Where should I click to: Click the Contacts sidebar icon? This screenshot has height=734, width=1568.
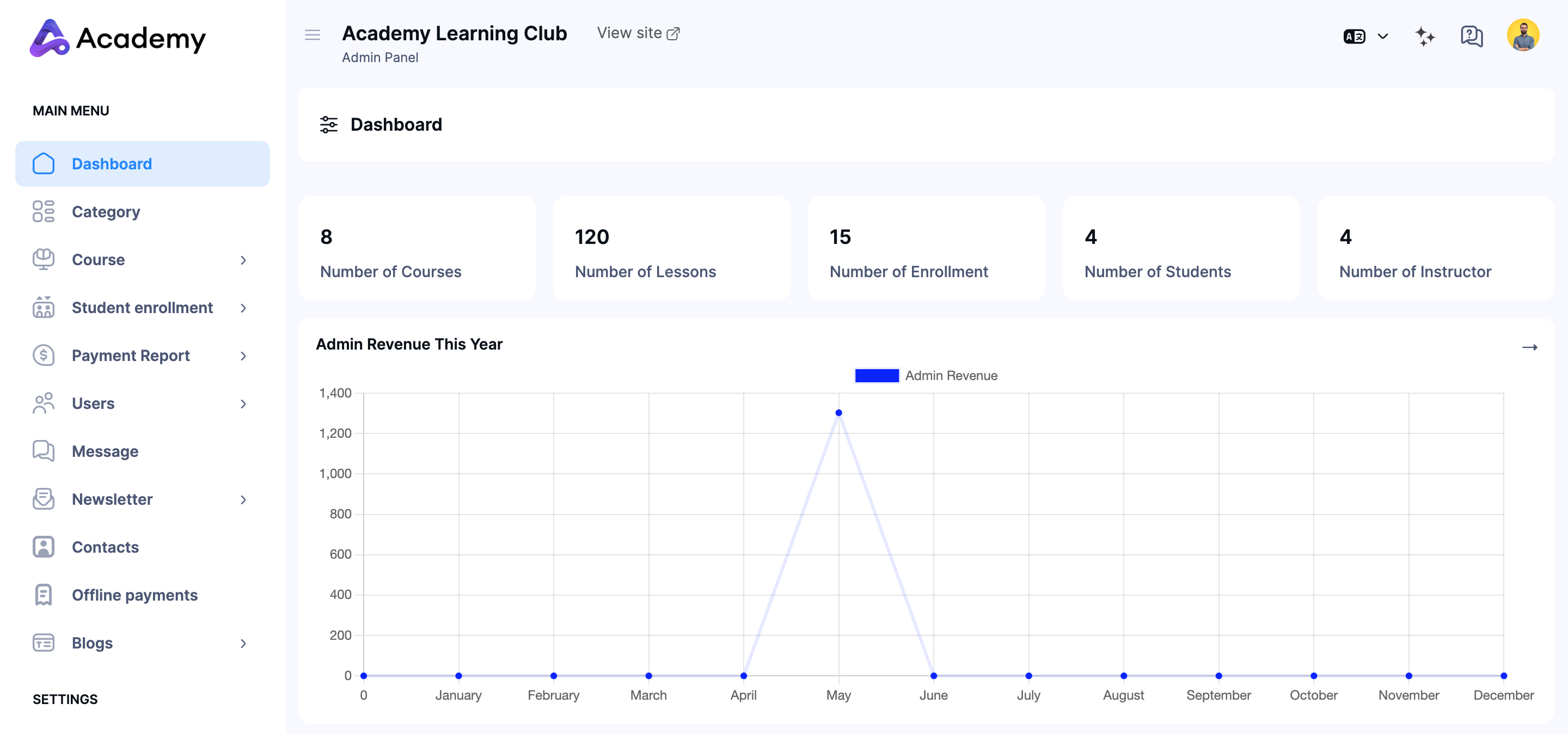(42, 547)
